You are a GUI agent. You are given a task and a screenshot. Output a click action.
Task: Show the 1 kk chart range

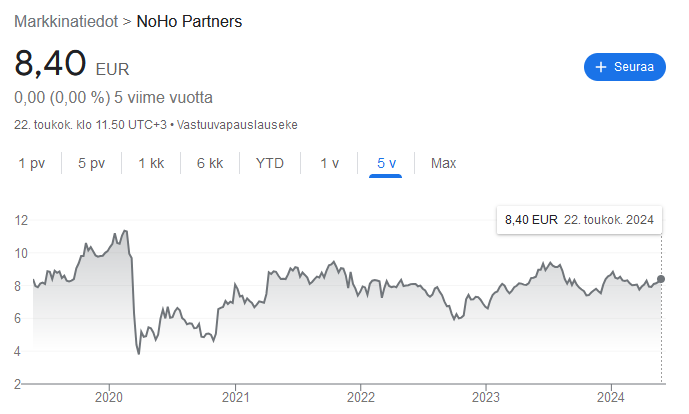coord(151,163)
